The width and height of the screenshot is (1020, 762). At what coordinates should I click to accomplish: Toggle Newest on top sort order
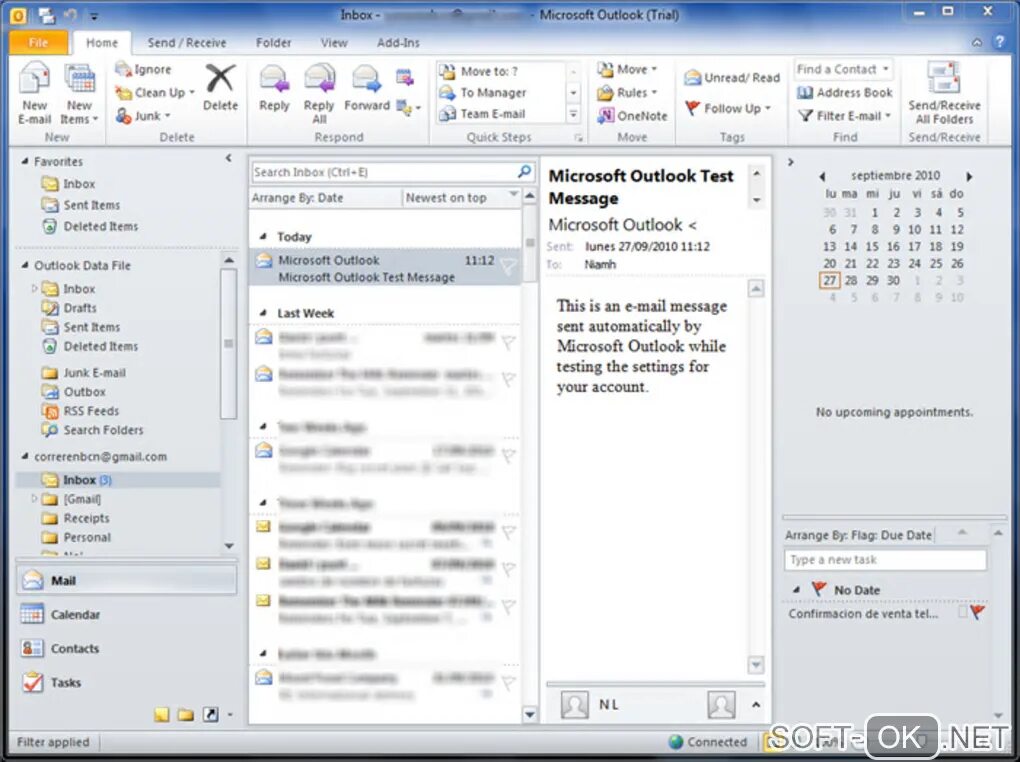pos(461,198)
